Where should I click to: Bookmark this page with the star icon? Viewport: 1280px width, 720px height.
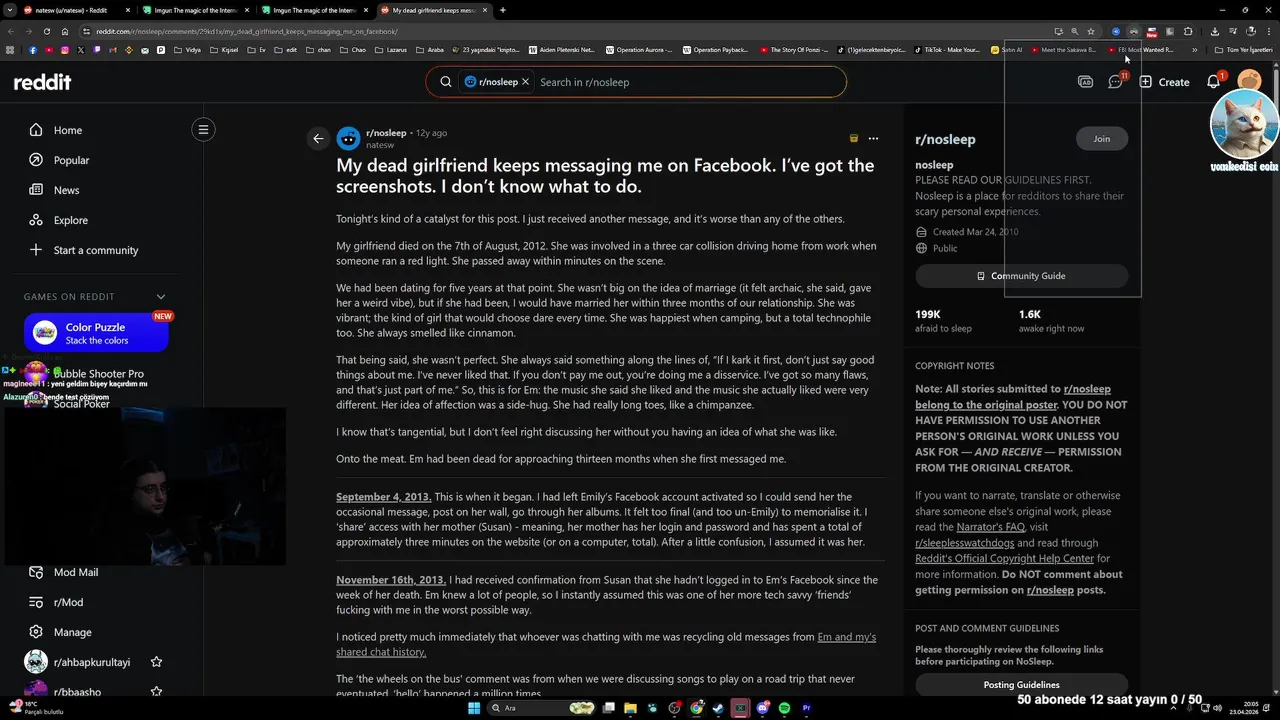point(1091,31)
